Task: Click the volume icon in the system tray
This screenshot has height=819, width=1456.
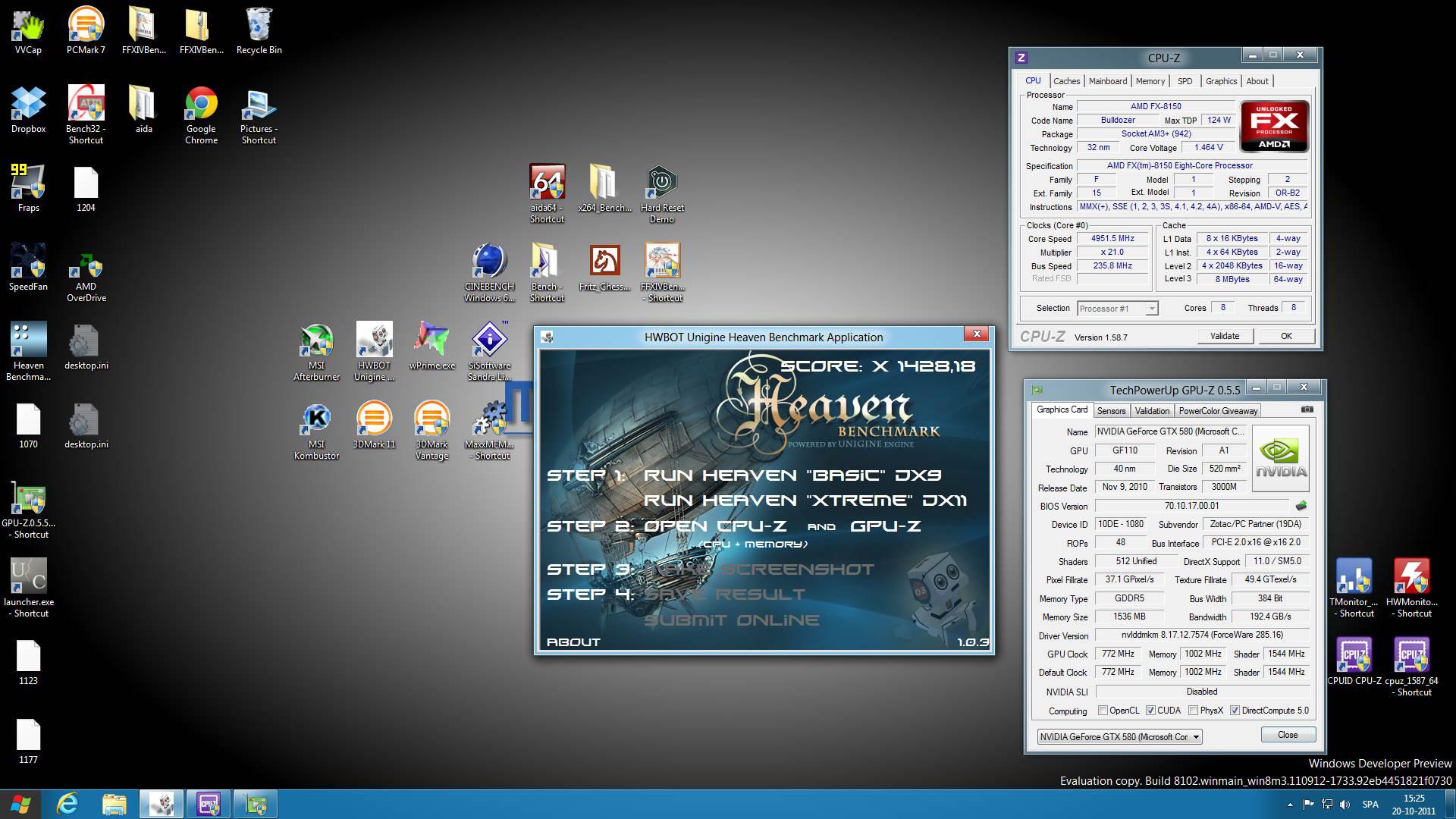Action: [x=1345, y=805]
